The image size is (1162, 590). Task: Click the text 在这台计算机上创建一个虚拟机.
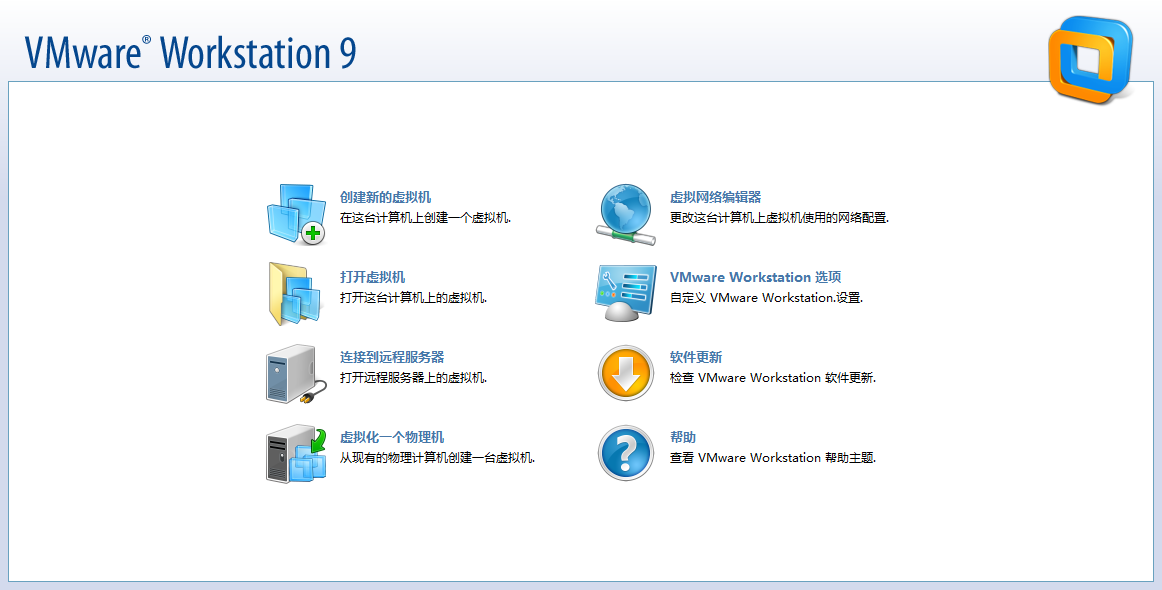coord(426,218)
